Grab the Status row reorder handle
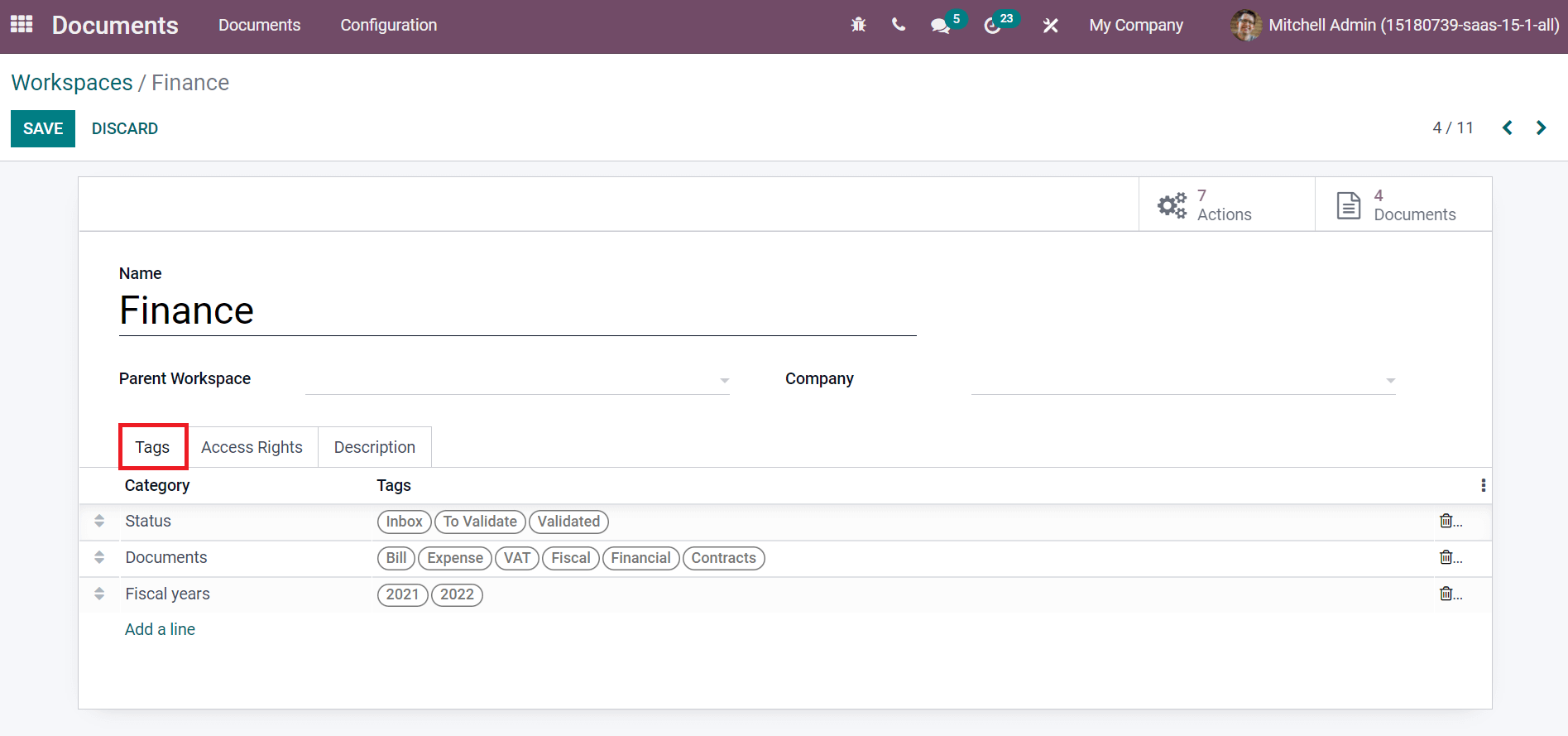 click(99, 521)
